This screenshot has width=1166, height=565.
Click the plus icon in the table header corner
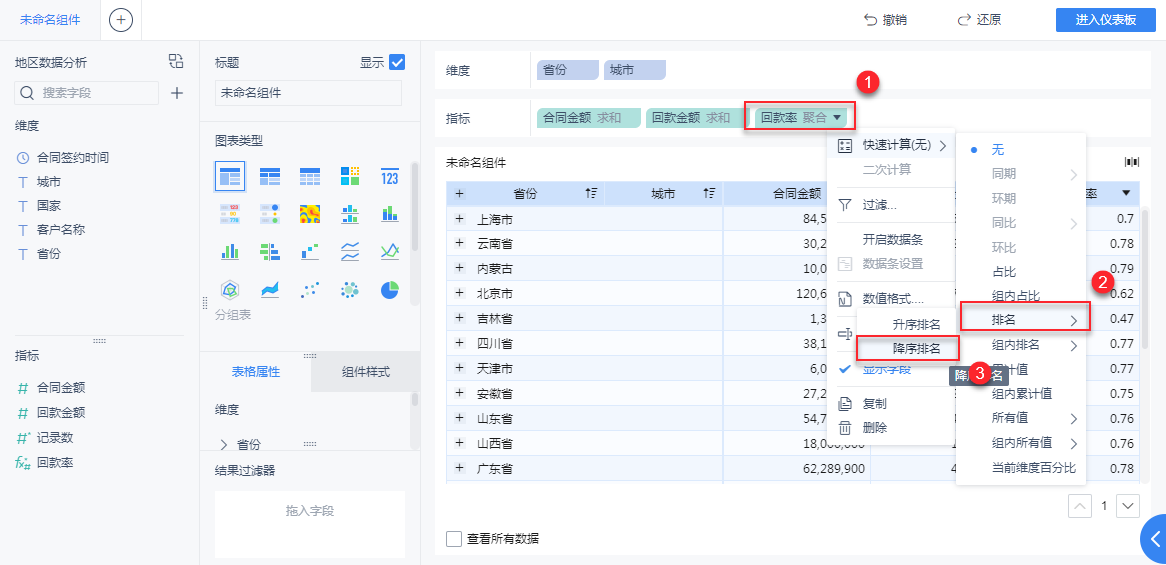pos(459,194)
